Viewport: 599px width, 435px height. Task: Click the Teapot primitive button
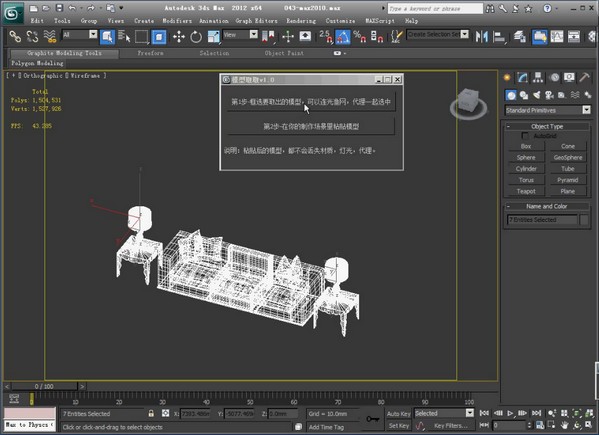coord(526,191)
